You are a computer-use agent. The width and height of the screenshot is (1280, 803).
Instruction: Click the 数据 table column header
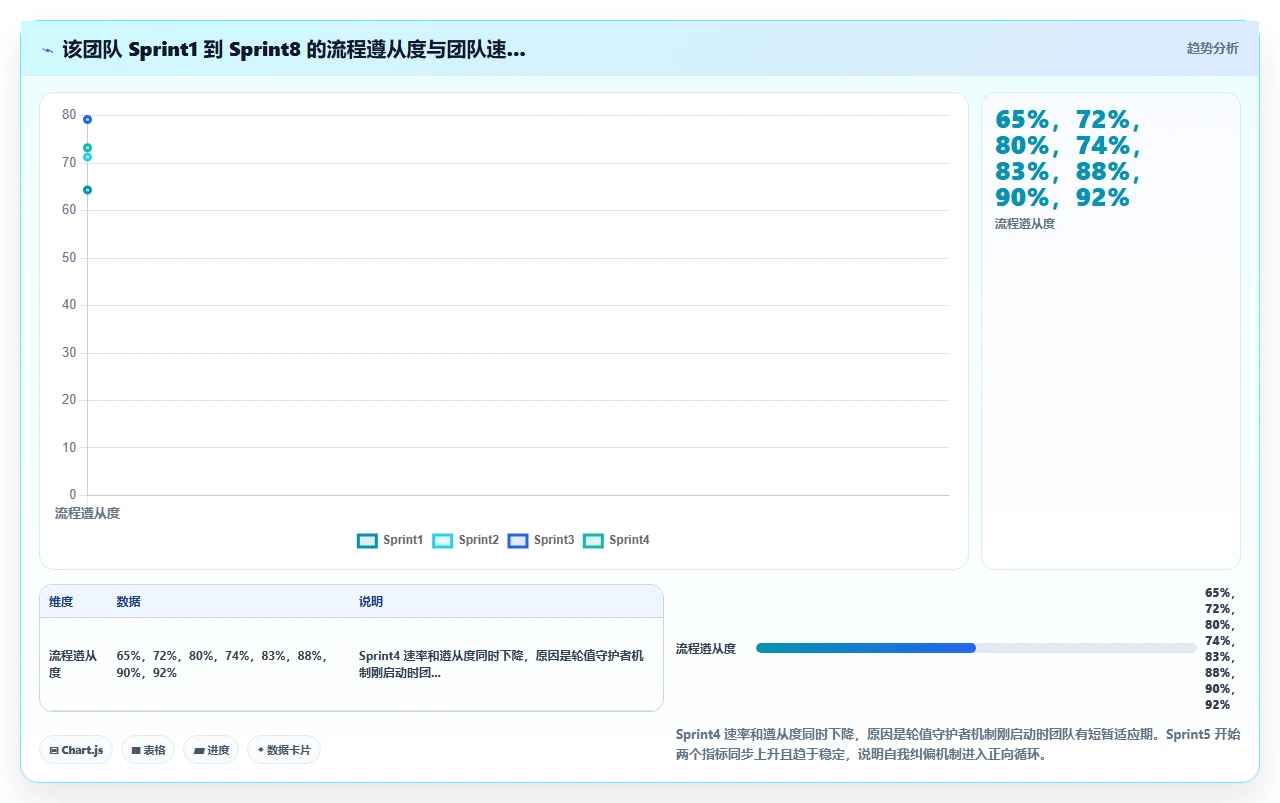click(x=128, y=602)
